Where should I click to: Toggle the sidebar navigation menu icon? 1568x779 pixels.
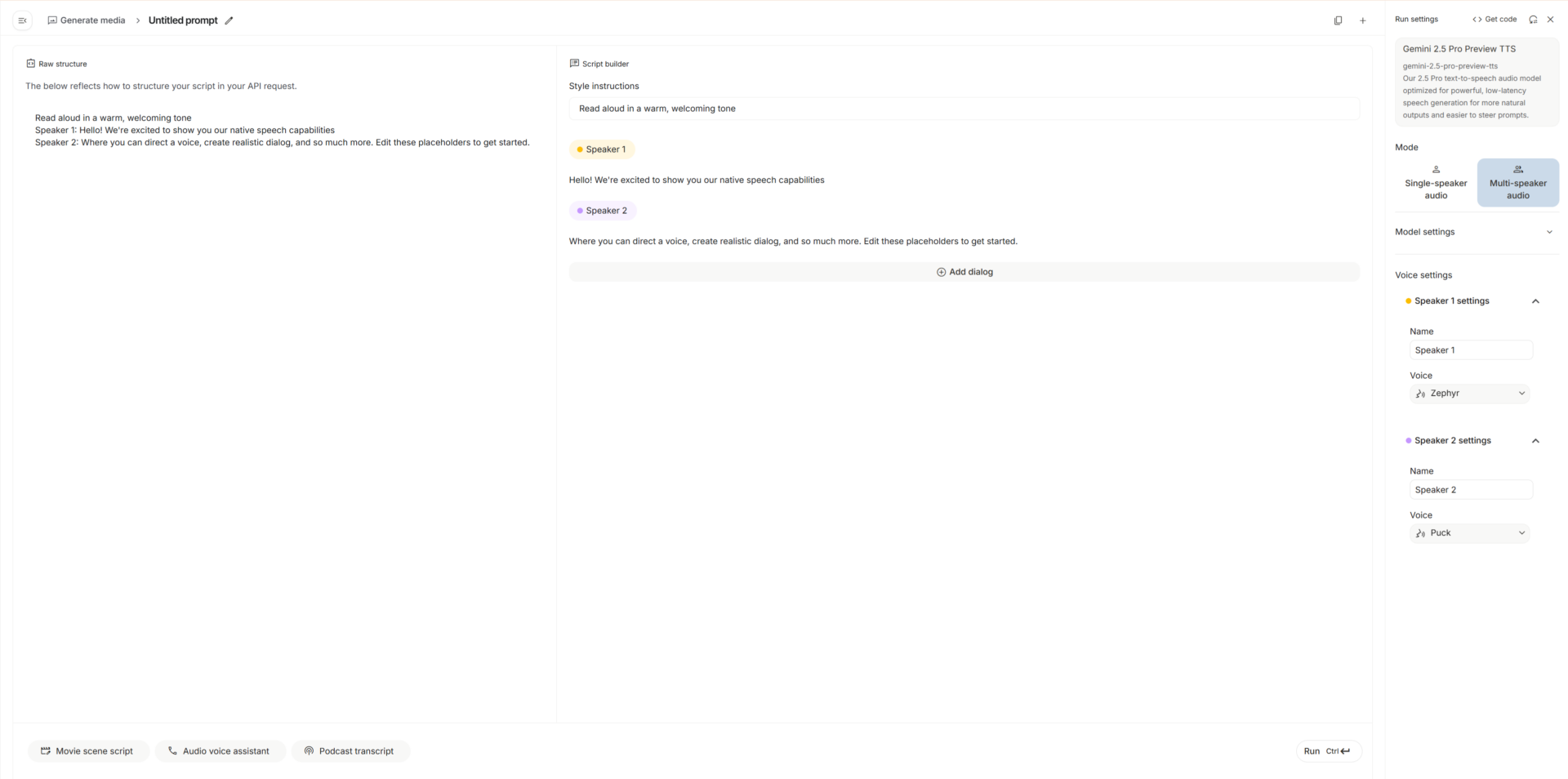tap(23, 20)
